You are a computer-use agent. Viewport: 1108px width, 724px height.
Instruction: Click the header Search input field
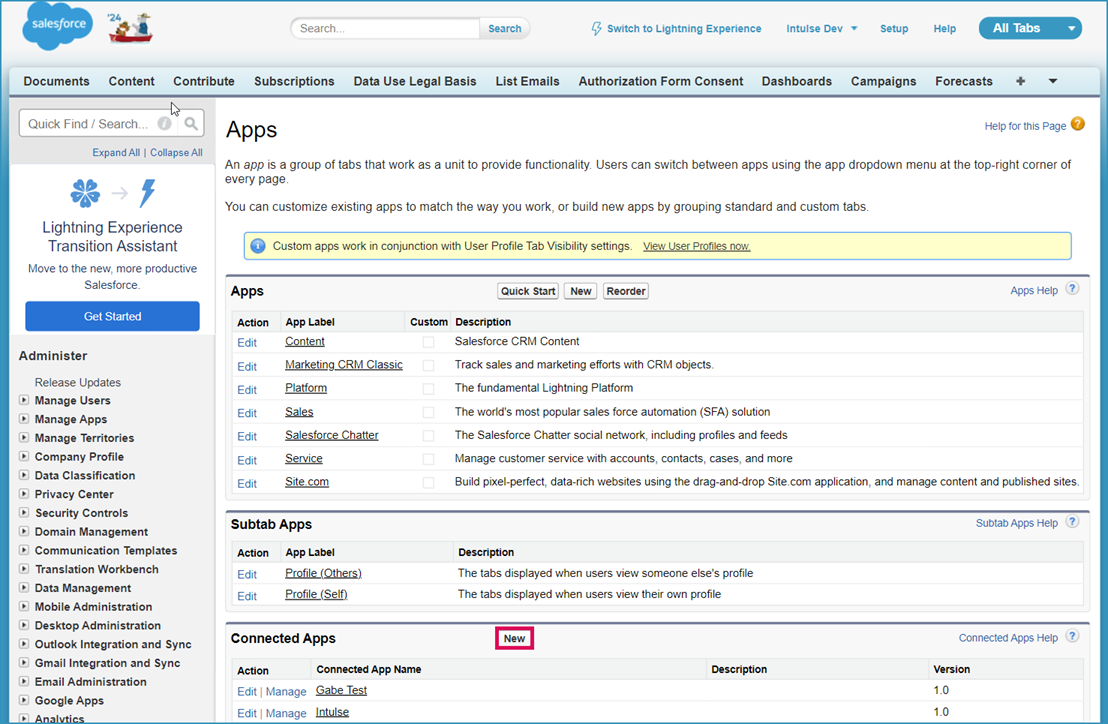[x=386, y=29]
